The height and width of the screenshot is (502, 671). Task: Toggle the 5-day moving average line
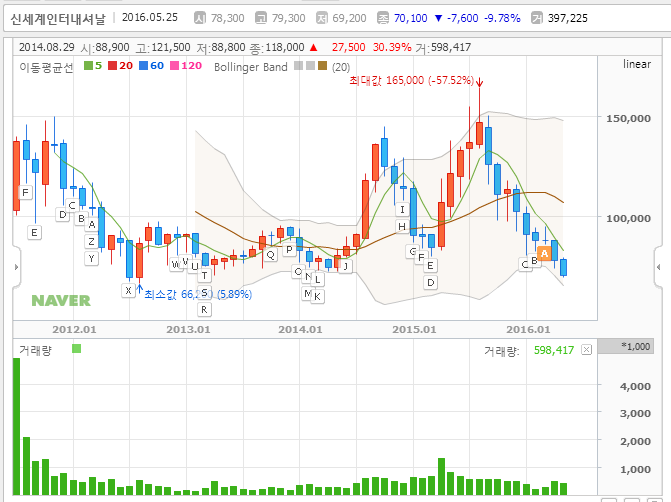[93, 66]
